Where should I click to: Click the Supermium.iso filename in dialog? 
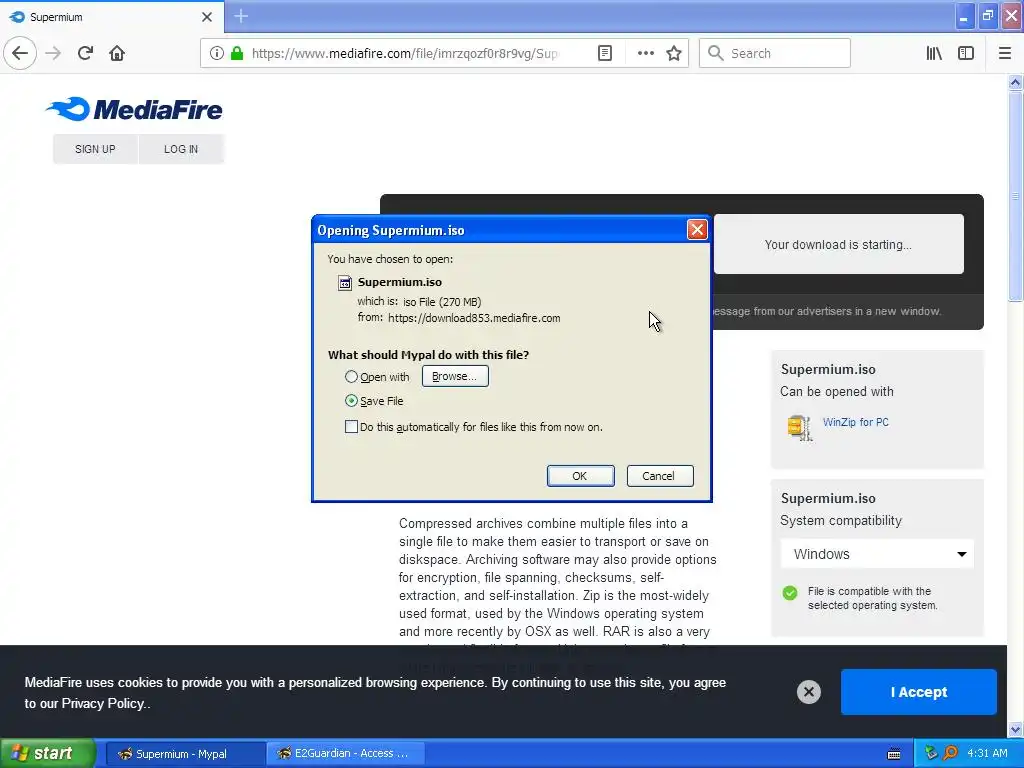click(x=400, y=282)
